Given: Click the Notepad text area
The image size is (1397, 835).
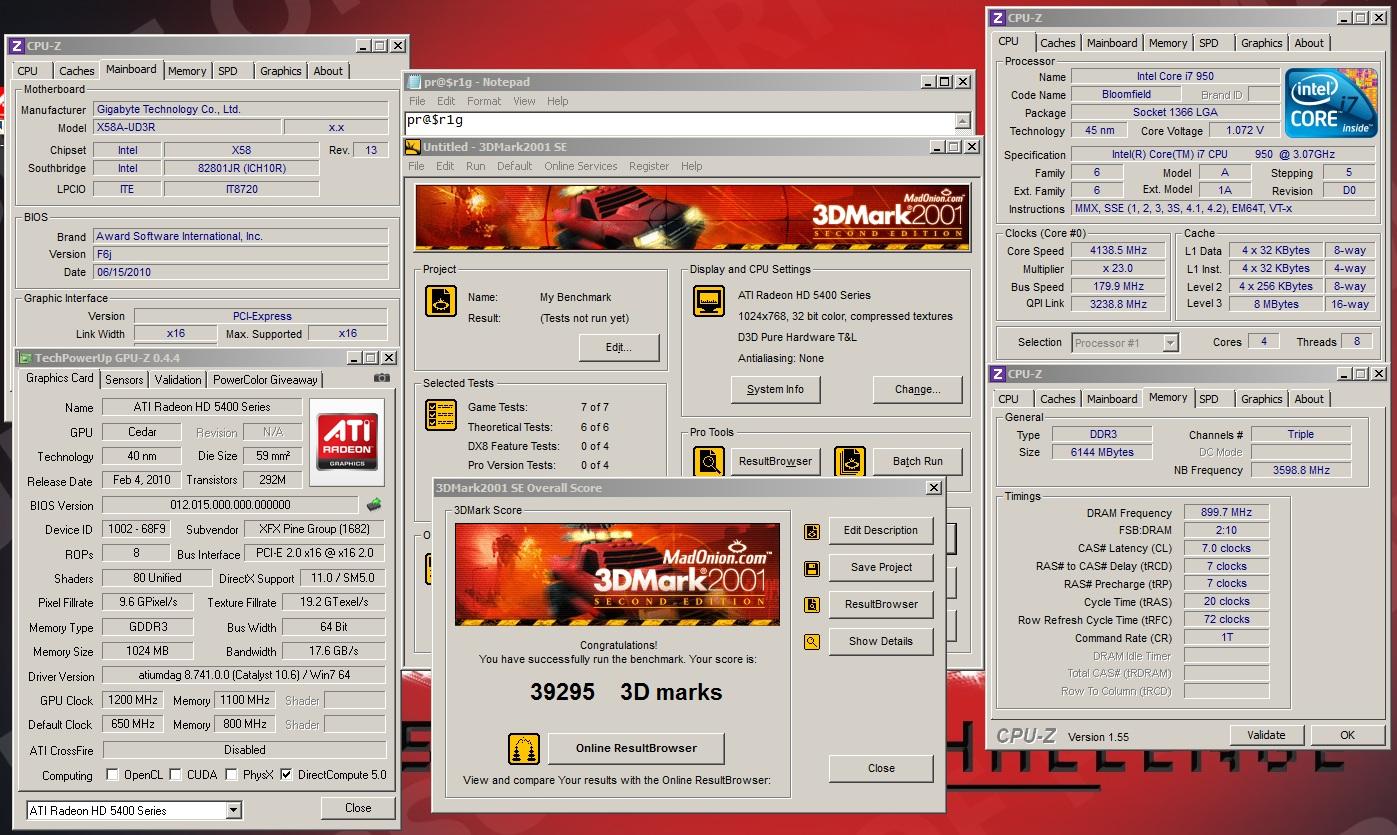Looking at the screenshot, I should point(680,120).
